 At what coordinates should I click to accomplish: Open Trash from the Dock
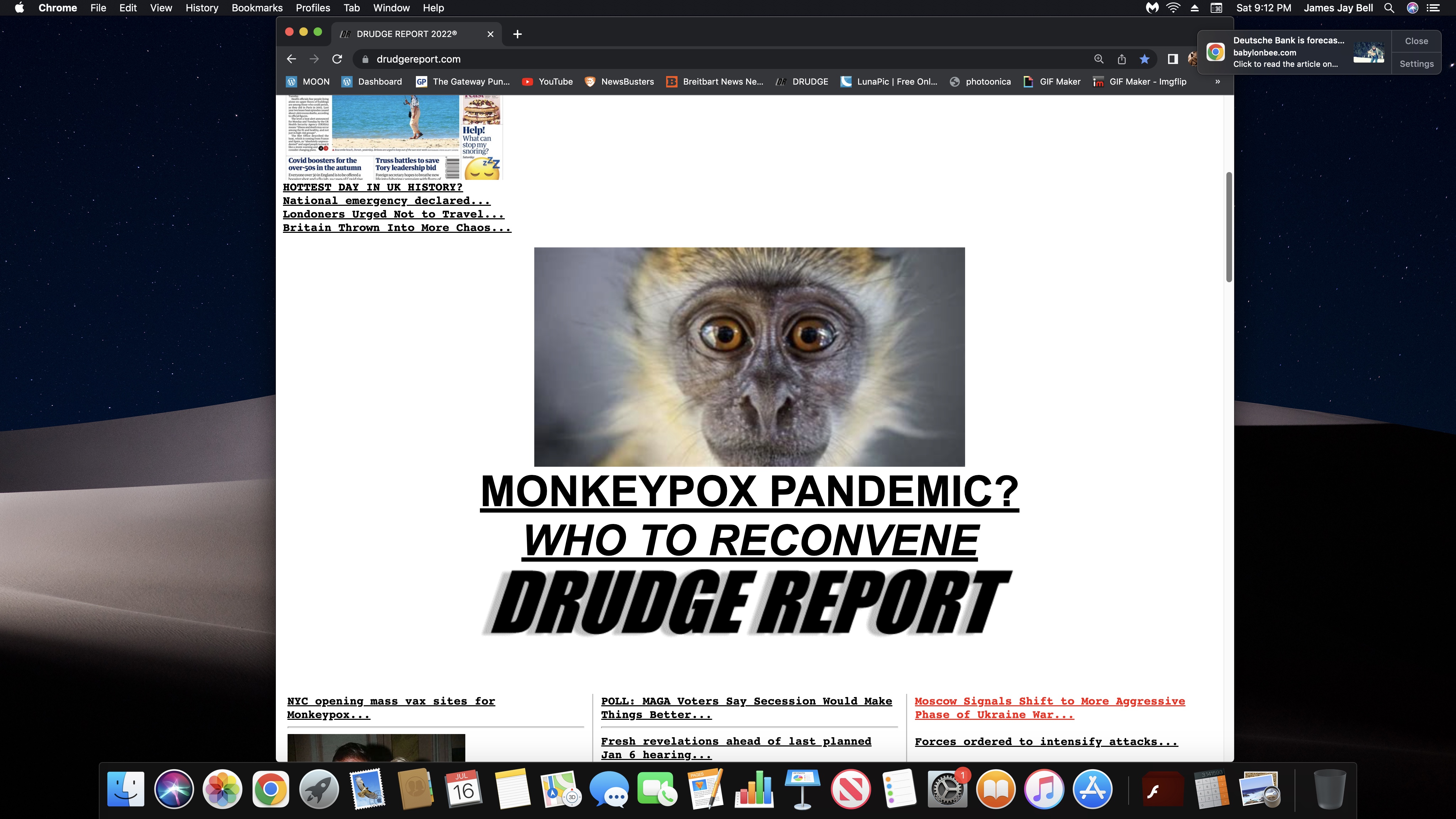pos(1330,789)
